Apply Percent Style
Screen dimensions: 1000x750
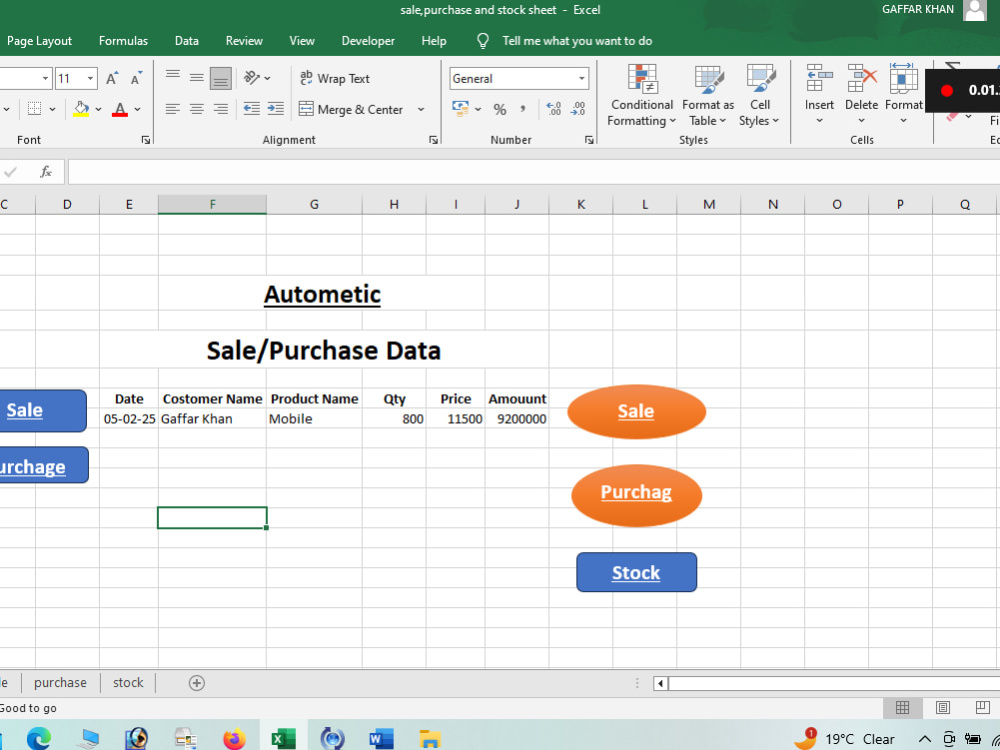click(500, 109)
